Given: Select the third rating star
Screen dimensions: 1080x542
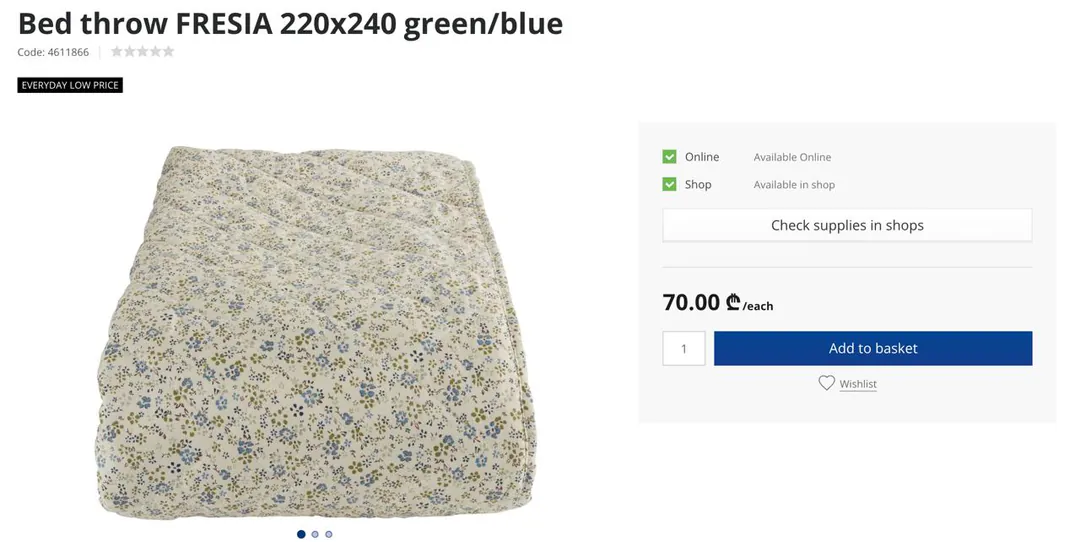Looking at the screenshot, I should click(143, 52).
